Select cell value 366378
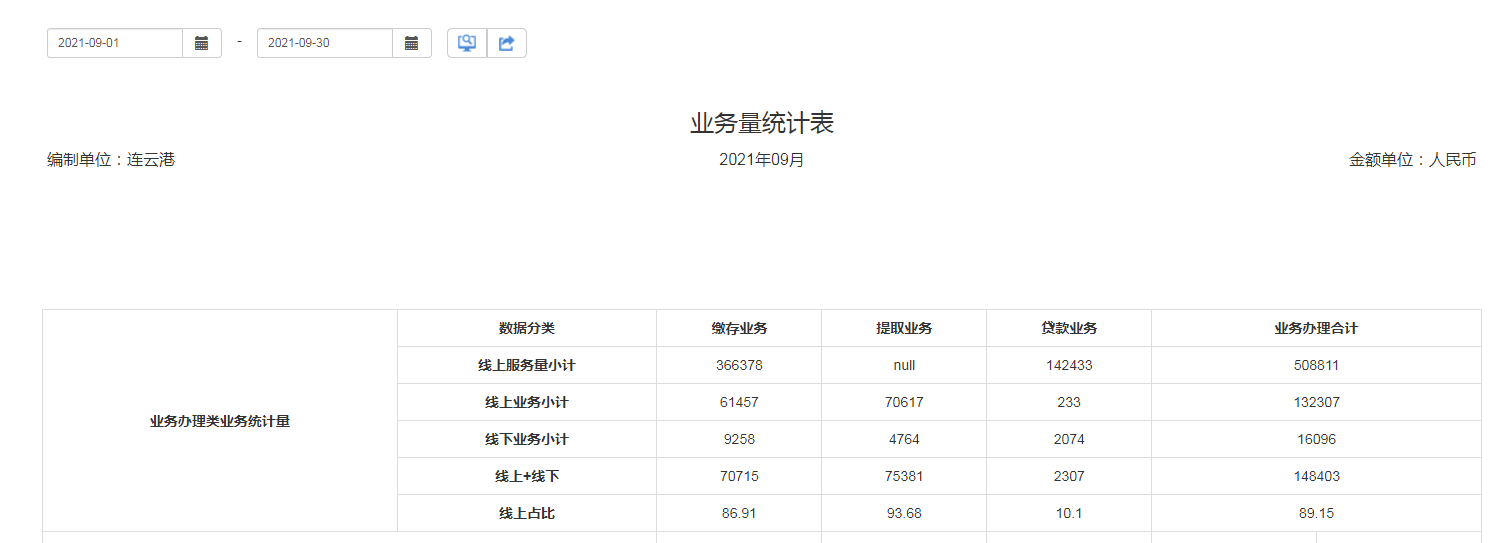Screen dimensions: 1506x543 coord(739,365)
